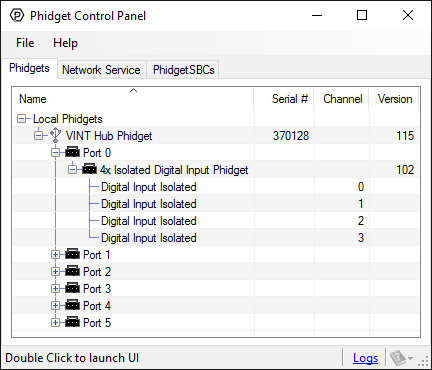Click the device icon of 4x Isolated Digital Input Phidget

(x=89, y=169)
